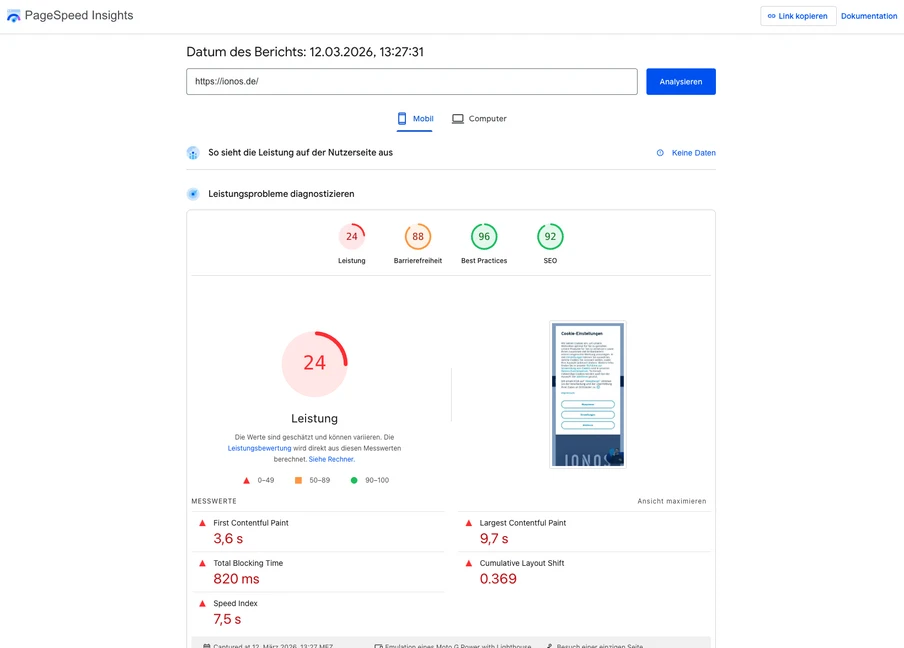Click the clock icon next to Keine Daten
The image size is (904, 648).
659,152
